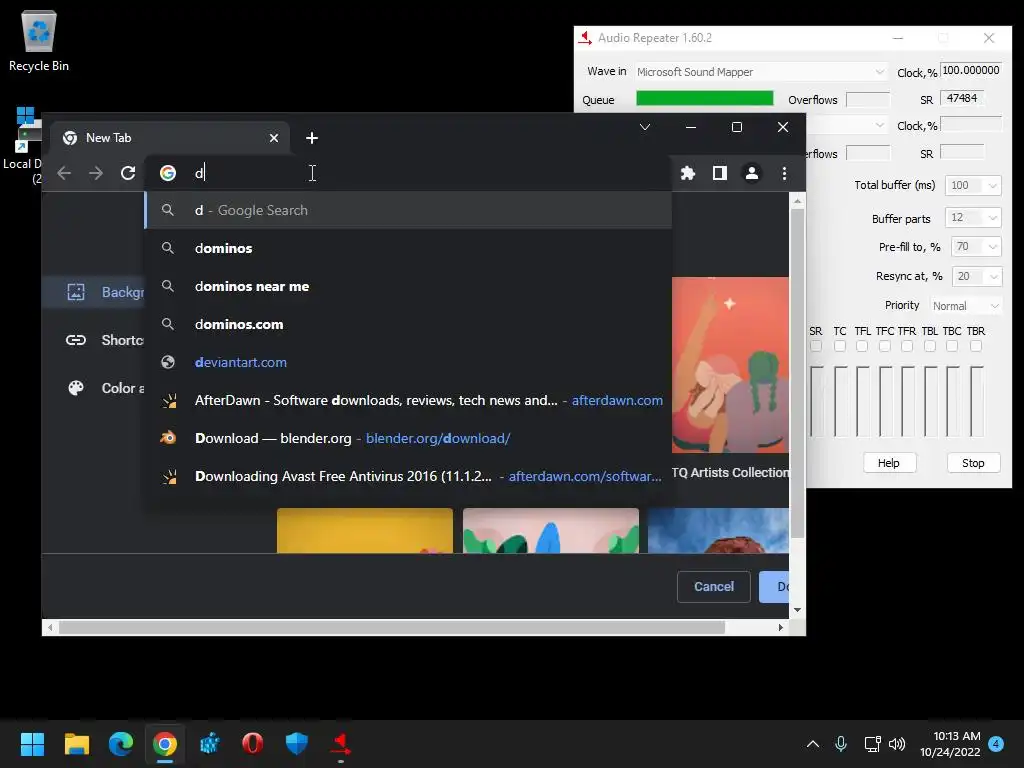Select the New Tab tab
This screenshot has width=1024, height=768.
[170, 138]
